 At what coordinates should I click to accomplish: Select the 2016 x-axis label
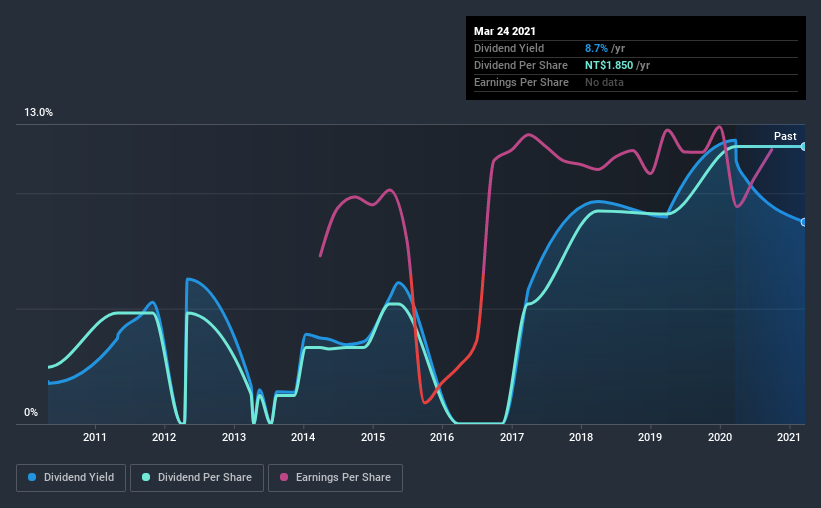pyautogui.click(x=442, y=437)
